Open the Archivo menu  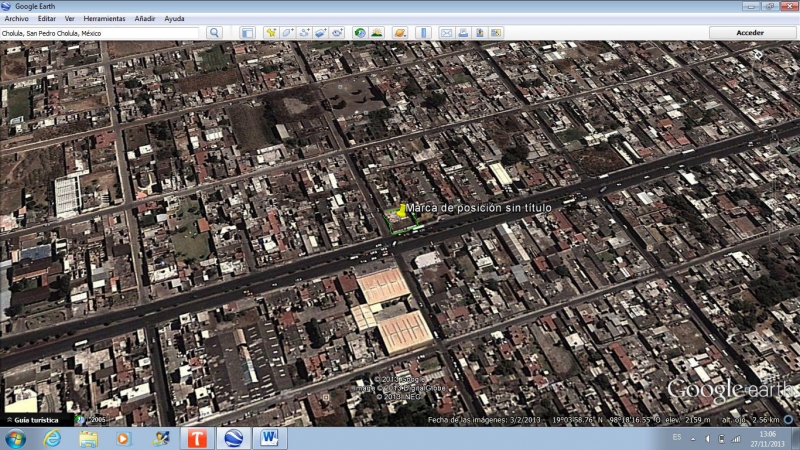tap(17, 19)
